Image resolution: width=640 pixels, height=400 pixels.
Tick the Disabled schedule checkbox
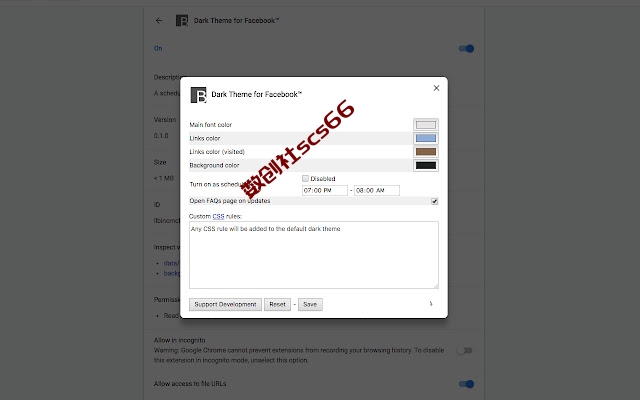tap(305, 178)
